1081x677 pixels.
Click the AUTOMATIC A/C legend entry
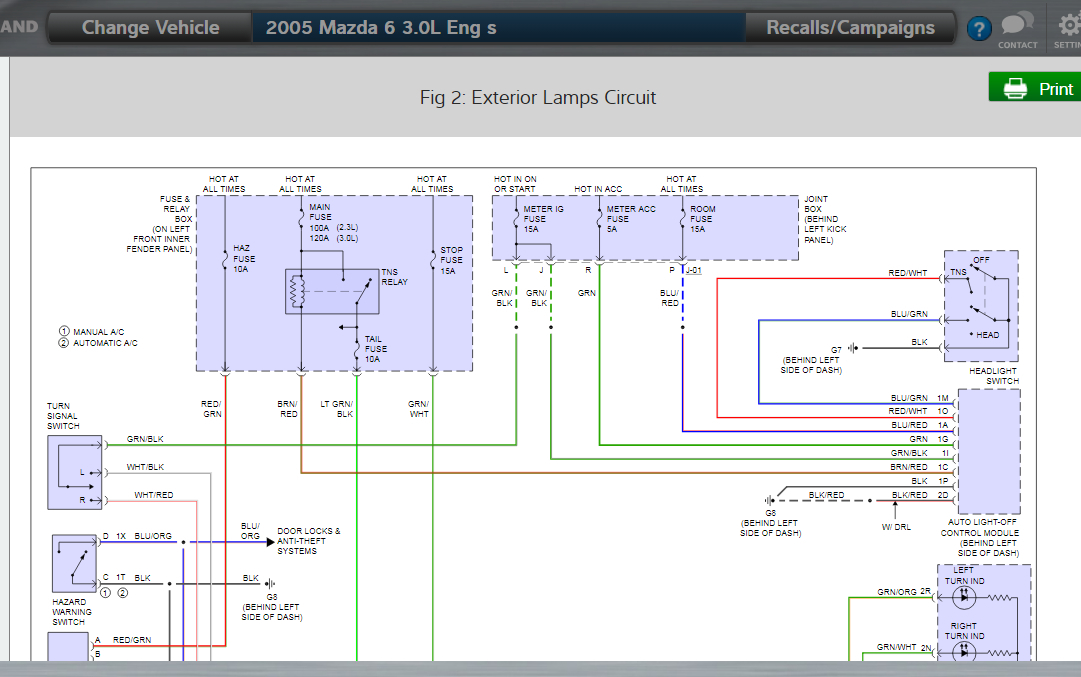pyautogui.click(x=98, y=343)
